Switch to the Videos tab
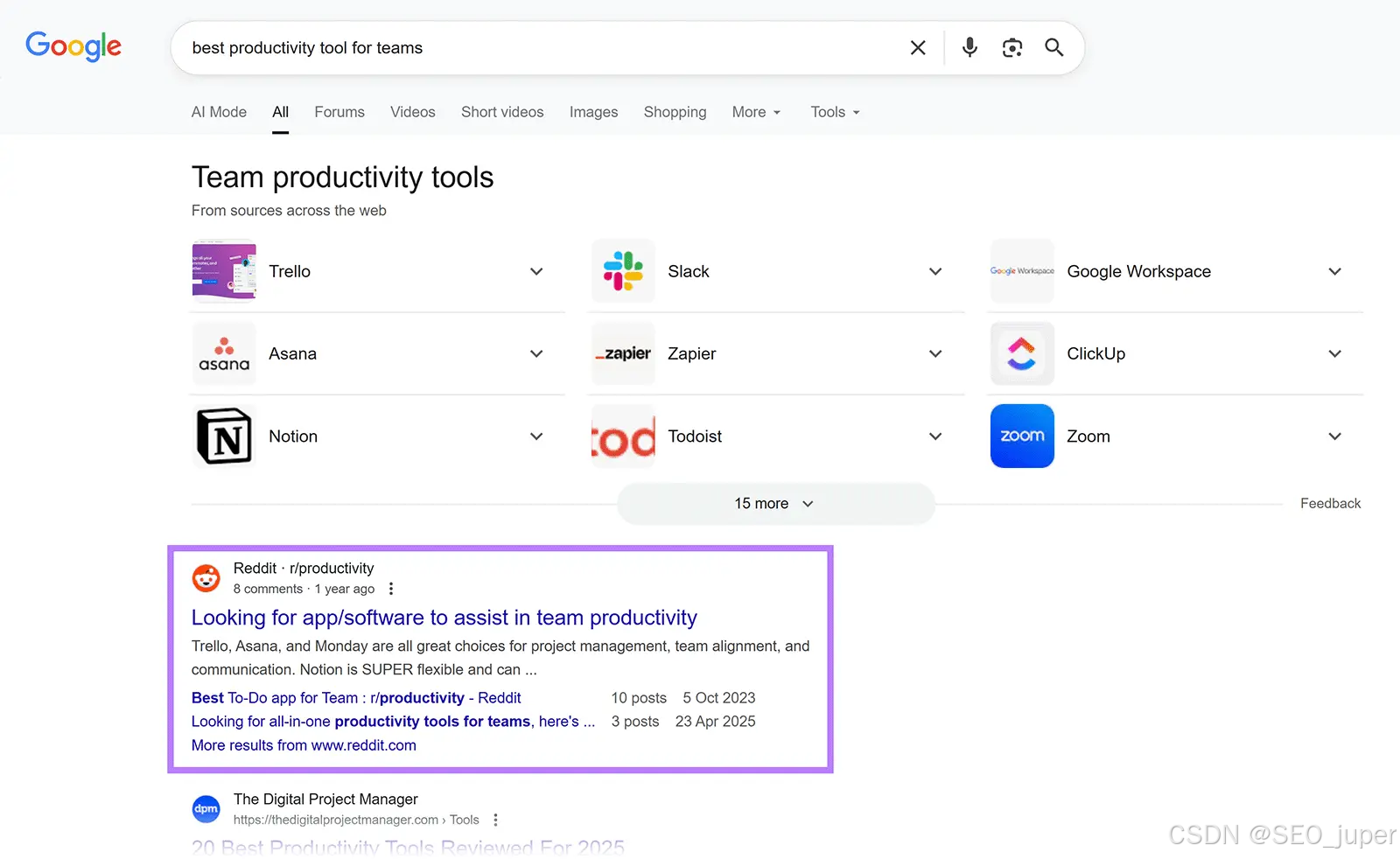 413,112
